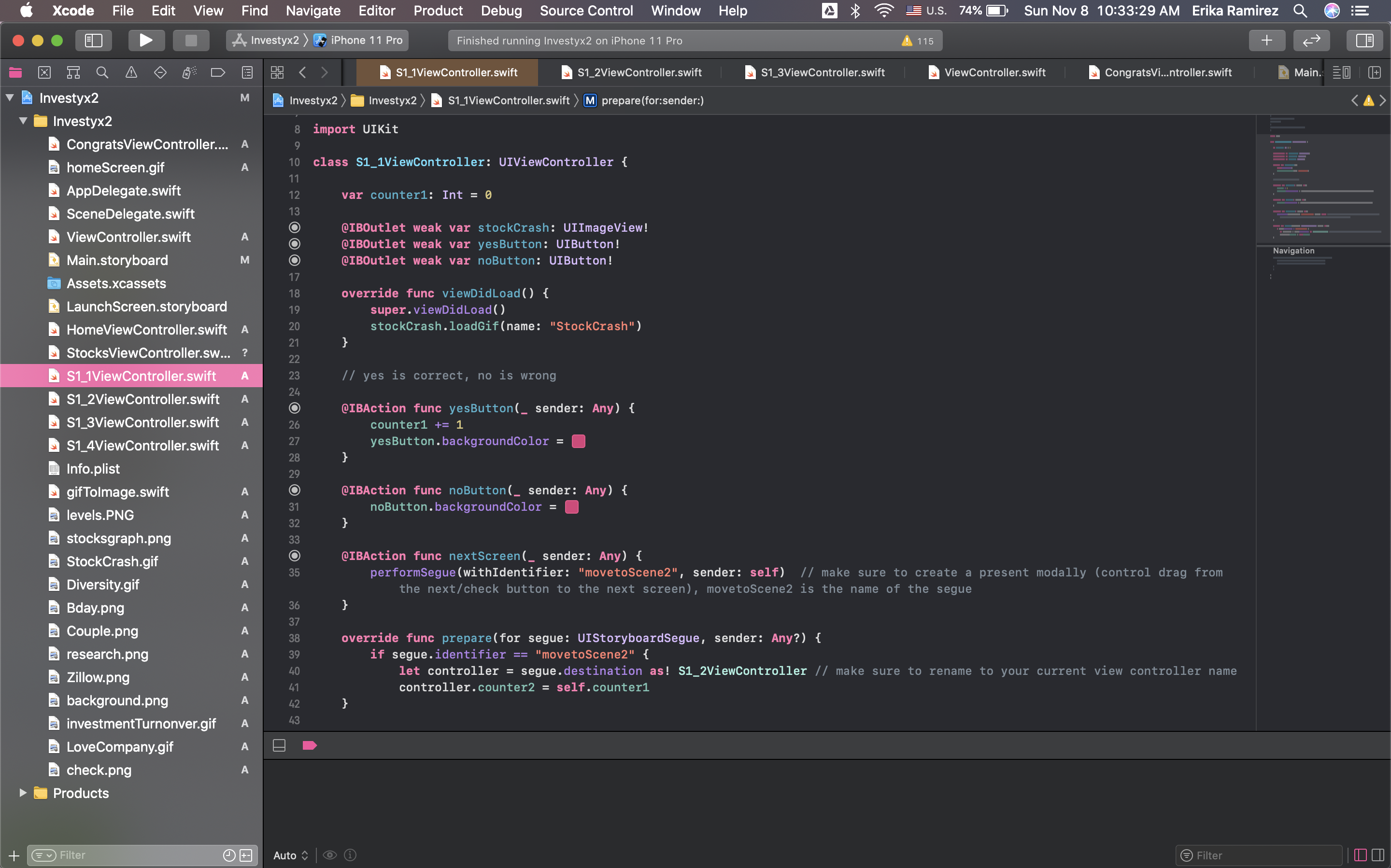Click the Stop button in toolbar
Screen dimensions: 1391x868
tap(191, 40)
